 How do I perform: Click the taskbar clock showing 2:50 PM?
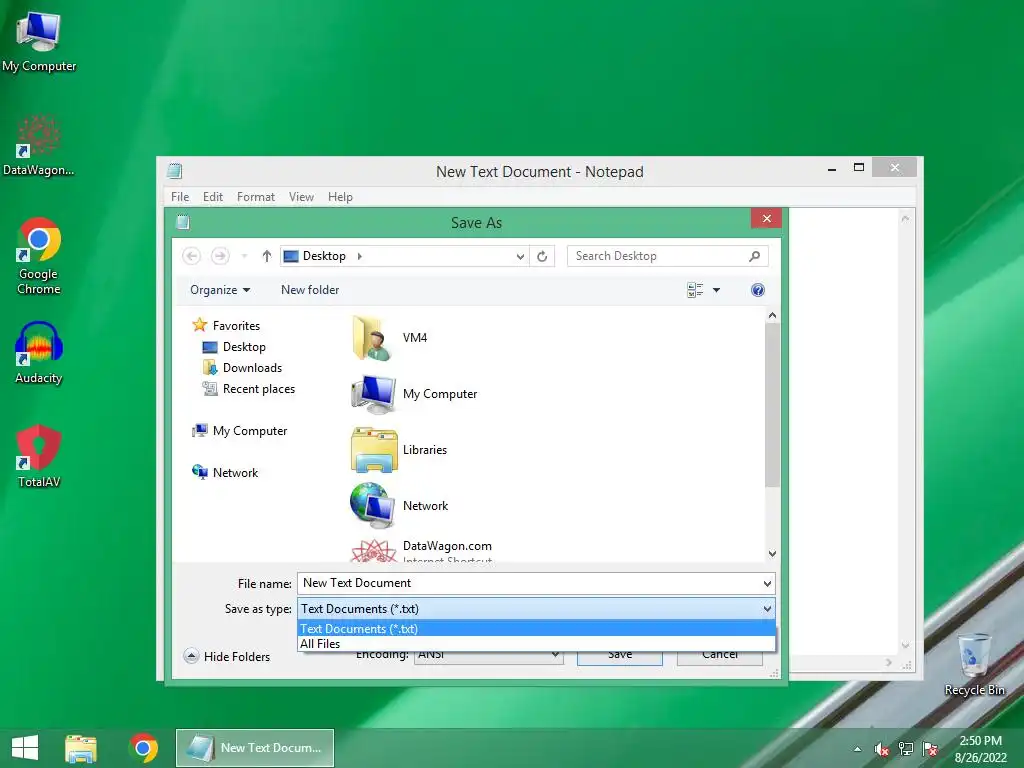tap(980, 749)
